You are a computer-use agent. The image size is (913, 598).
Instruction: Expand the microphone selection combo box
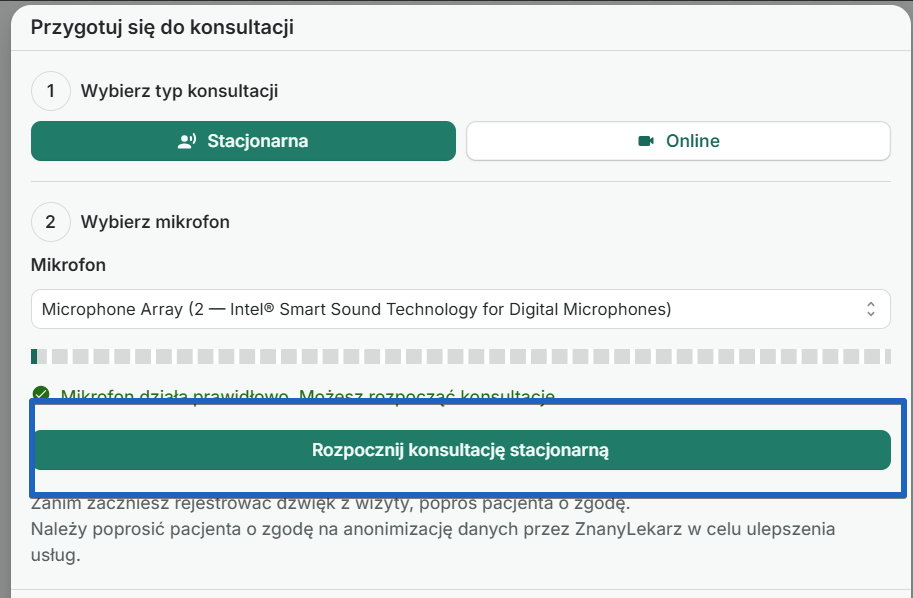[460, 308]
